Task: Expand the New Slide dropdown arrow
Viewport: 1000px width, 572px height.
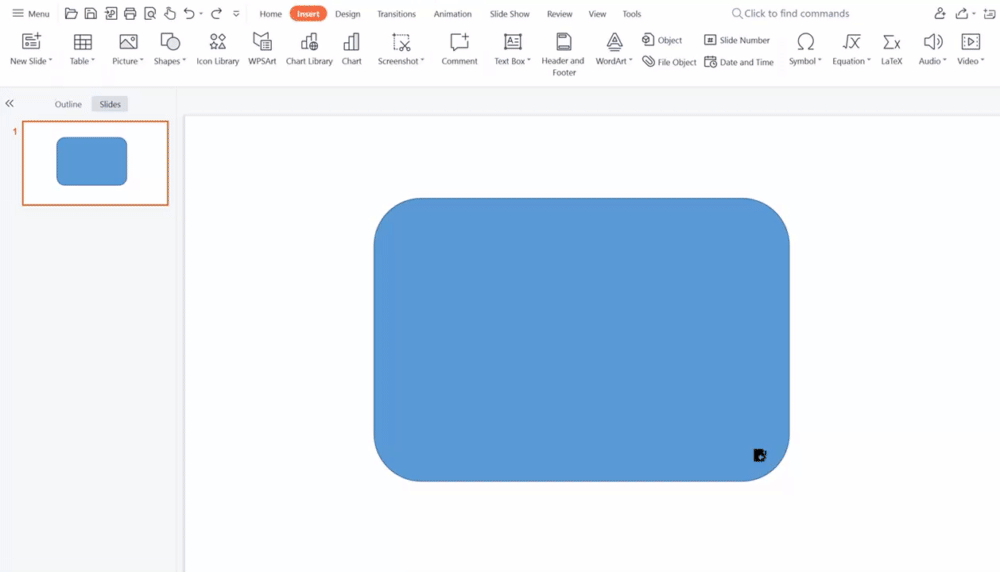Action: (x=50, y=61)
